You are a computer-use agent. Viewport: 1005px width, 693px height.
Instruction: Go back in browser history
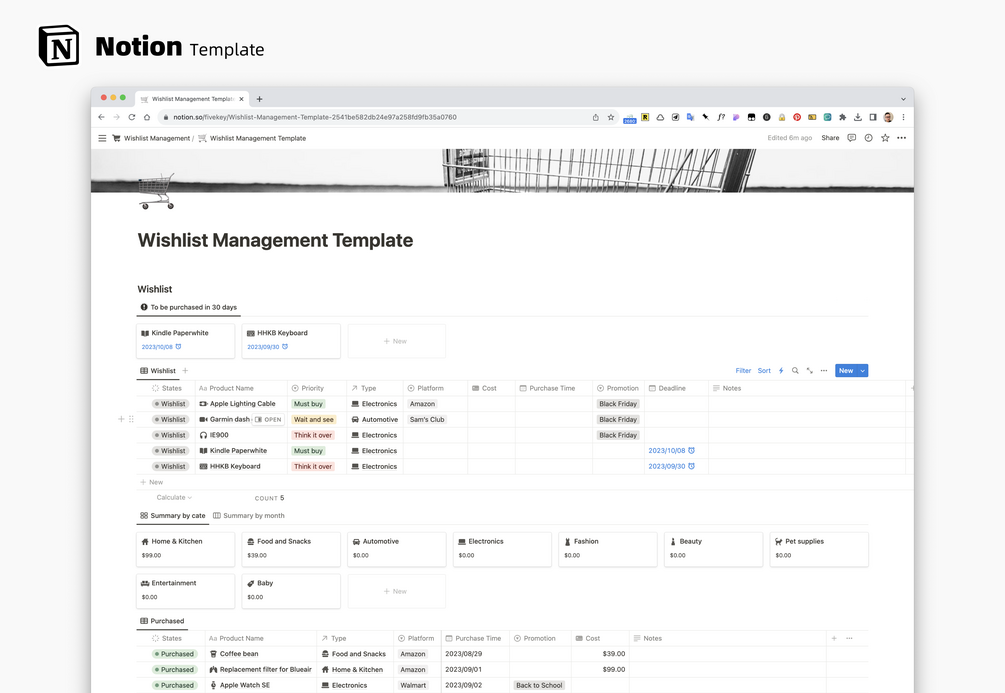pyautogui.click(x=101, y=117)
